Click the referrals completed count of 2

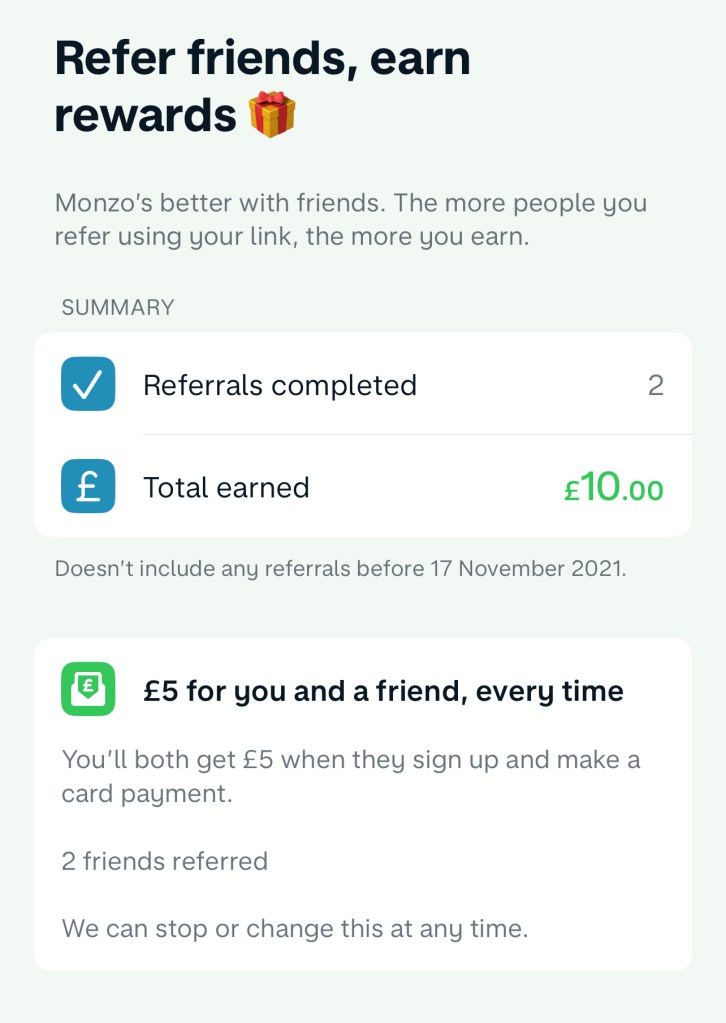(655, 385)
